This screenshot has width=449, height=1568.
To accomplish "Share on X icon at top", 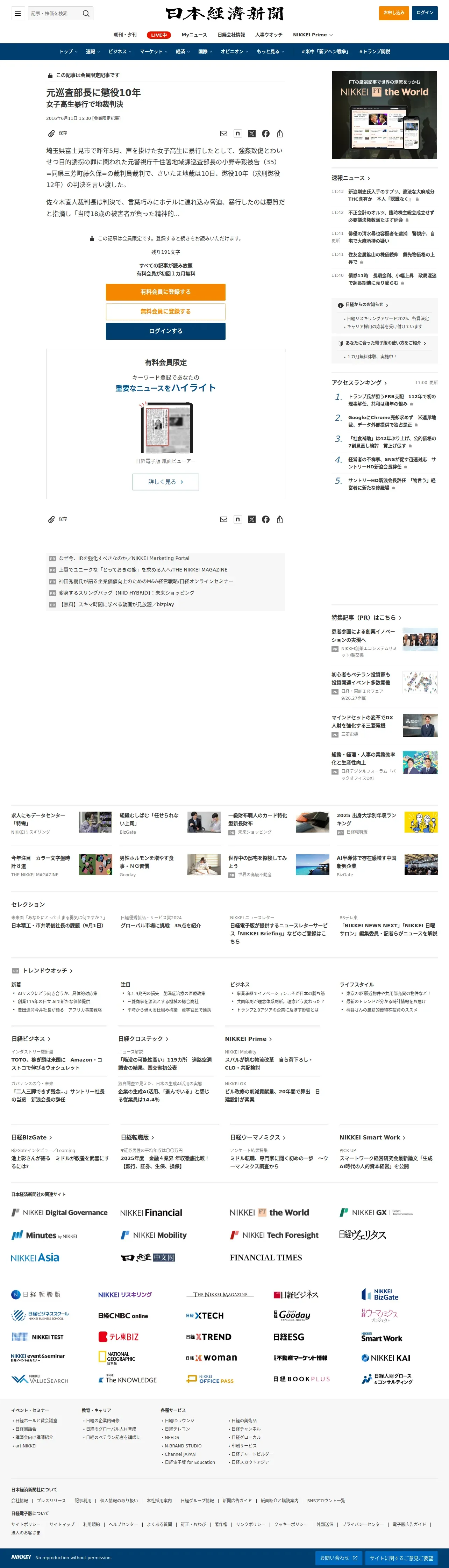I will coord(252,133).
